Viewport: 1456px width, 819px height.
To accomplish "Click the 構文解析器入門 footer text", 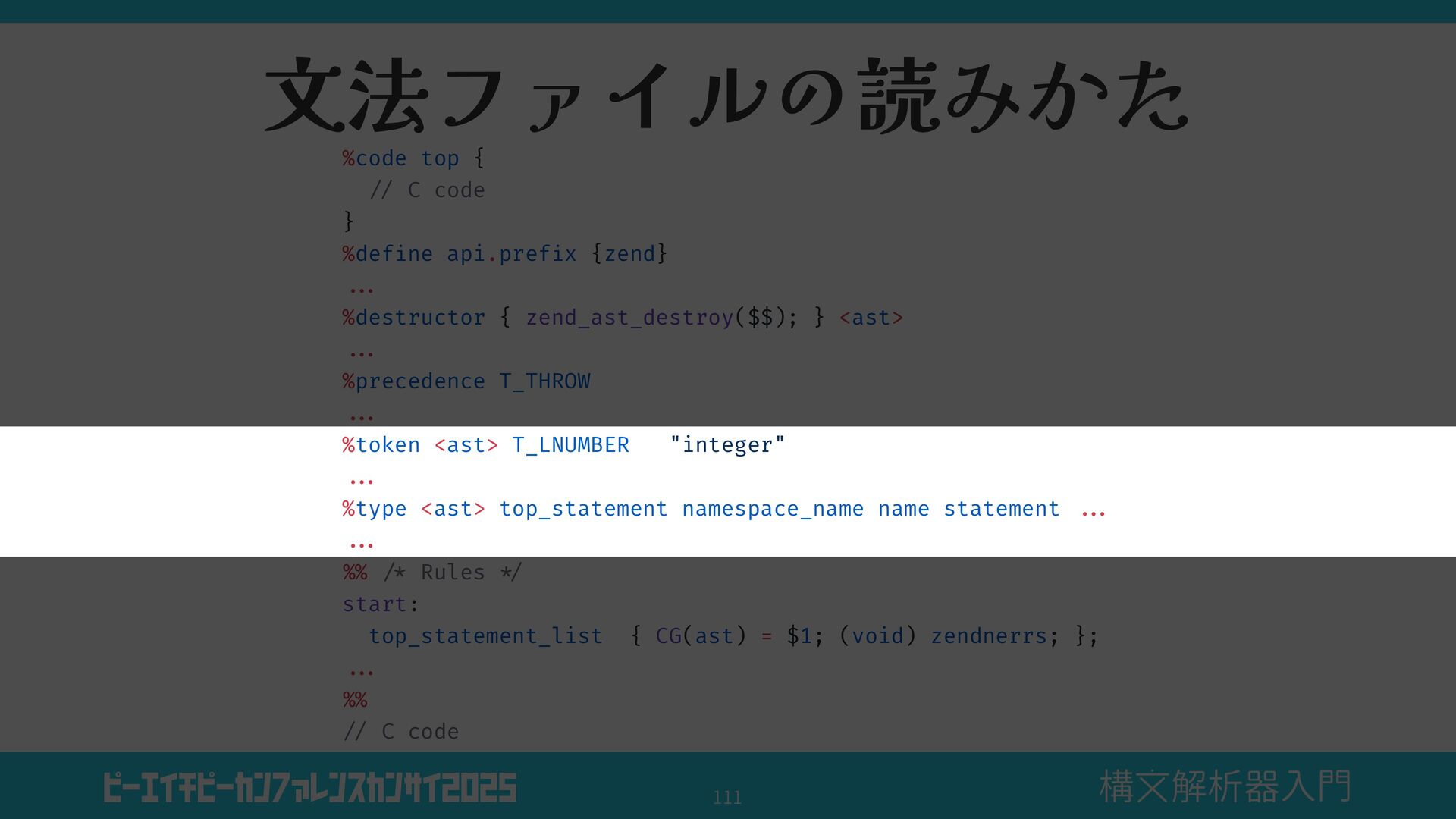I will coord(1225,786).
